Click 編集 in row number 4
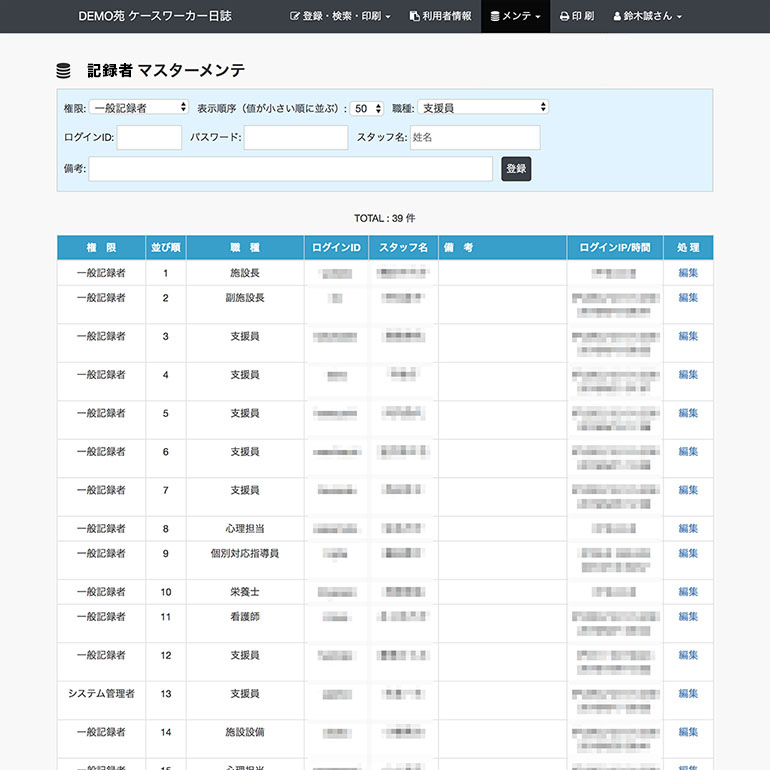The image size is (770, 770). [688, 375]
